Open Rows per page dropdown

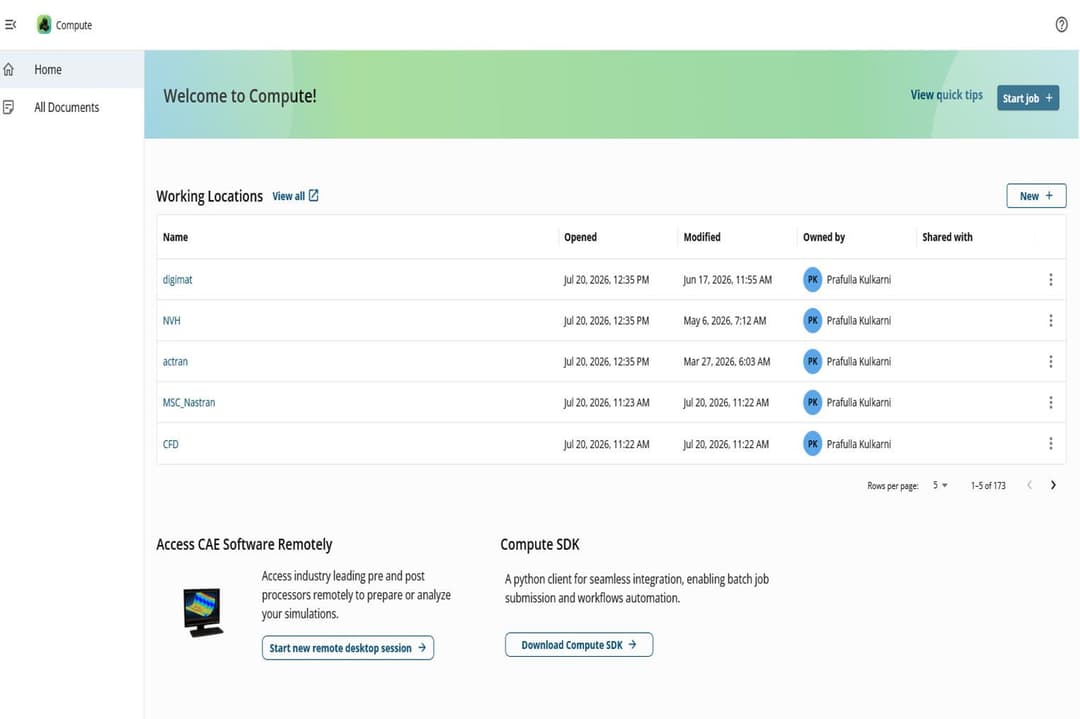tap(940, 485)
